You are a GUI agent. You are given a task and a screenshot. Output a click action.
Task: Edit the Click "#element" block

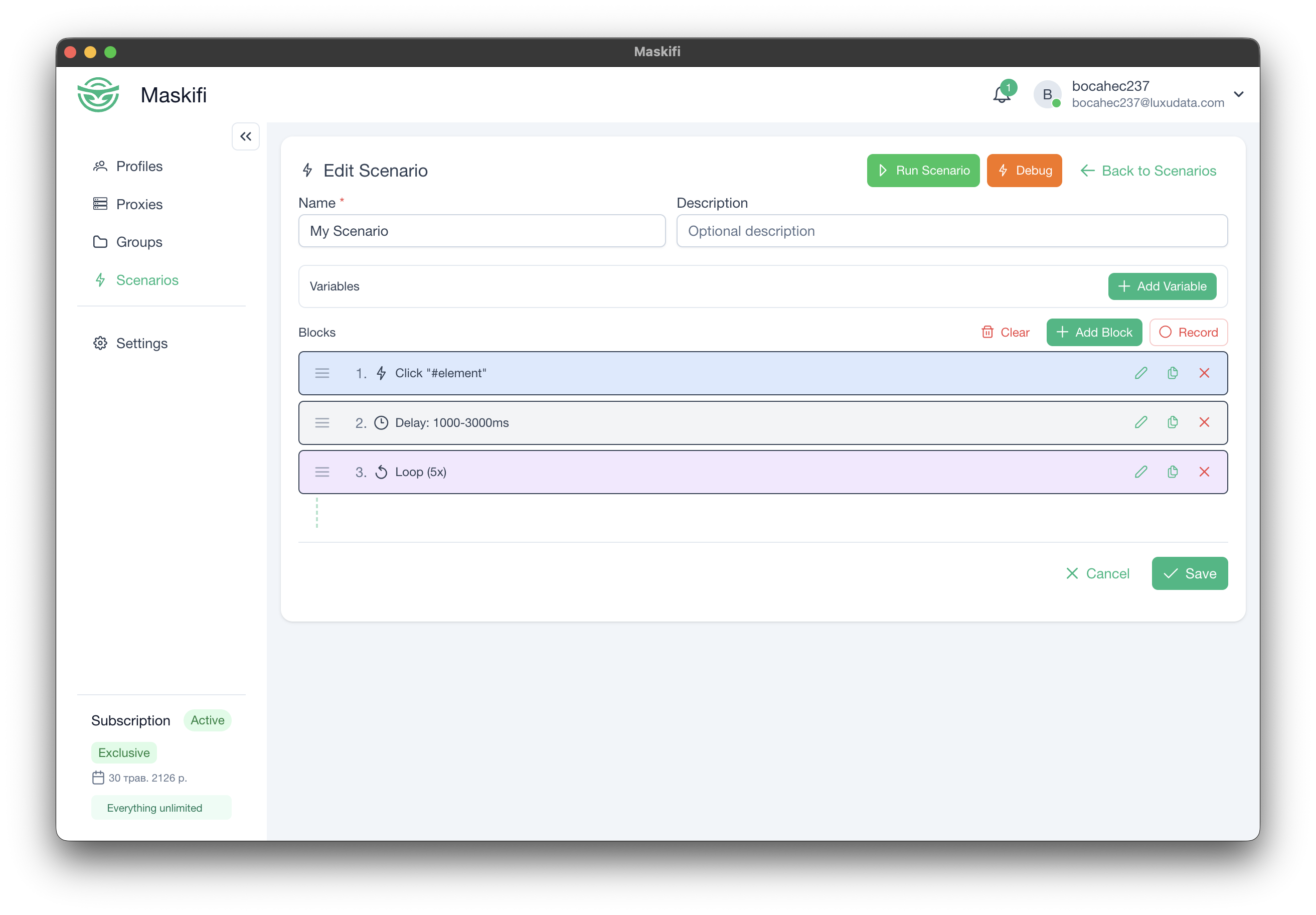click(x=1140, y=373)
